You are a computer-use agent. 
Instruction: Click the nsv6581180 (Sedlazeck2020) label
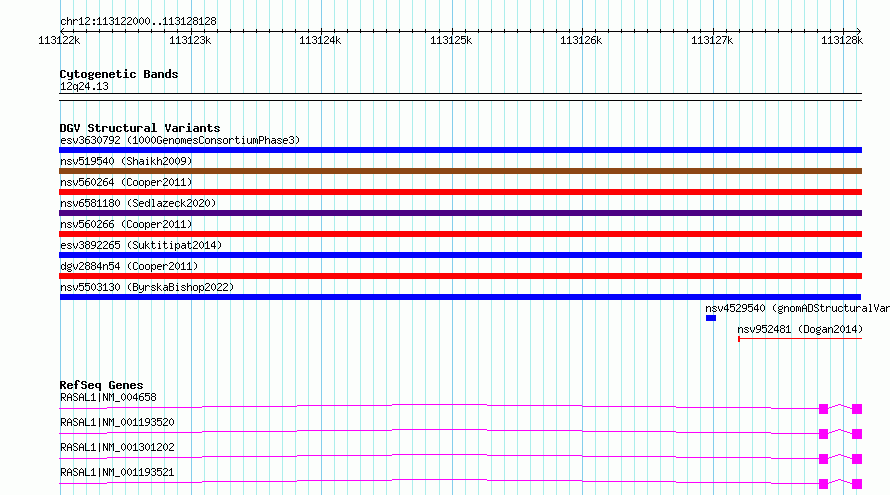[x=138, y=203]
